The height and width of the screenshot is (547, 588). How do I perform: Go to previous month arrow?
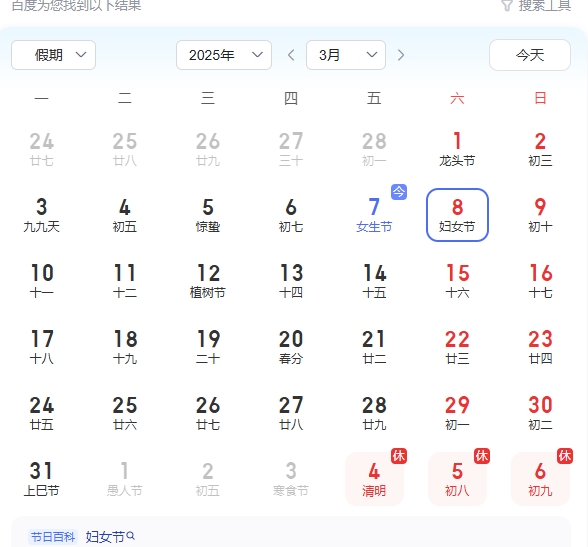(291, 55)
